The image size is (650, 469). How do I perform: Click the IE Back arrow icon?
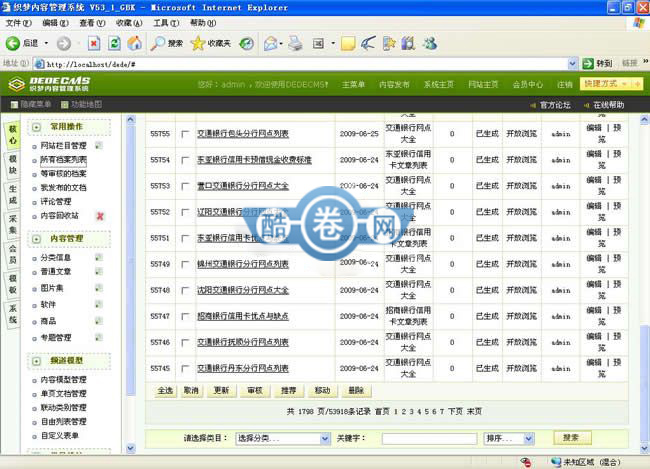point(12,43)
